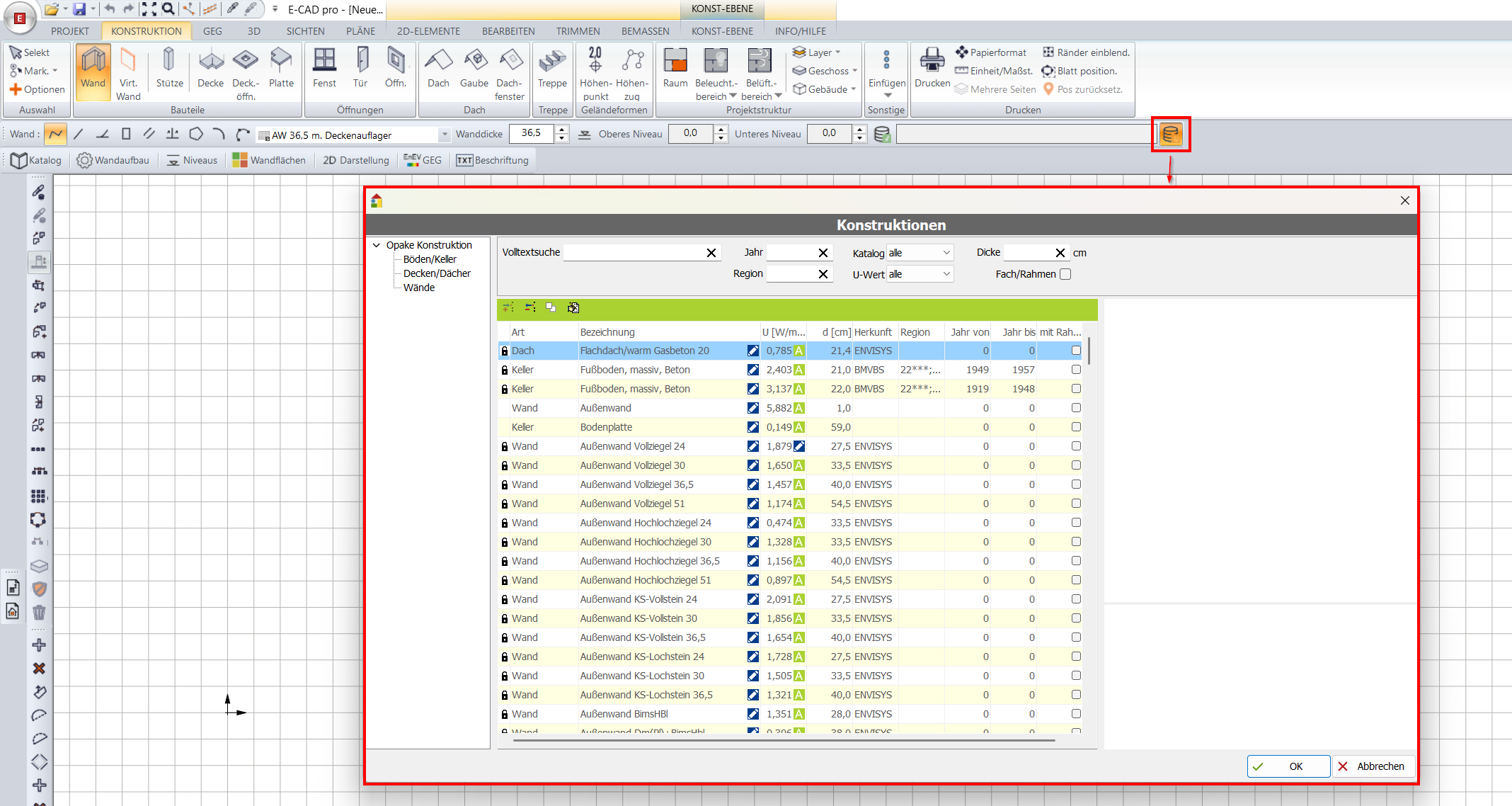Screen dimensions: 1512x806
Task: Collapse the Opake Konstruktion tree node
Action: 377,245
